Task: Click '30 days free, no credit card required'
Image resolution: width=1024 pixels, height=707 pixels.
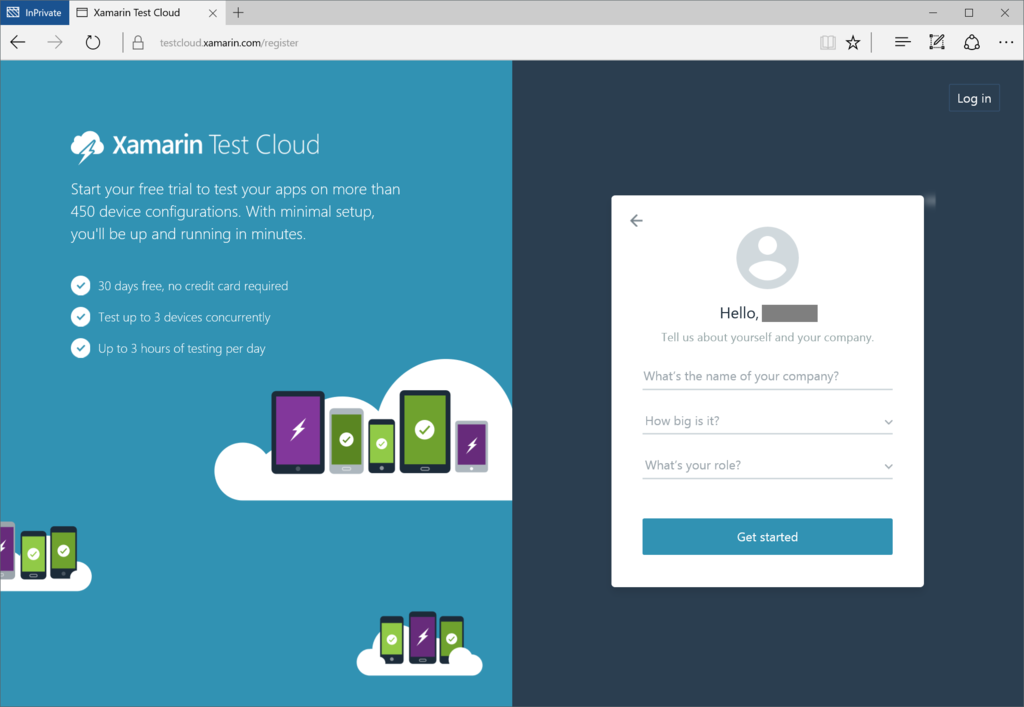Action: pyautogui.click(x=193, y=286)
